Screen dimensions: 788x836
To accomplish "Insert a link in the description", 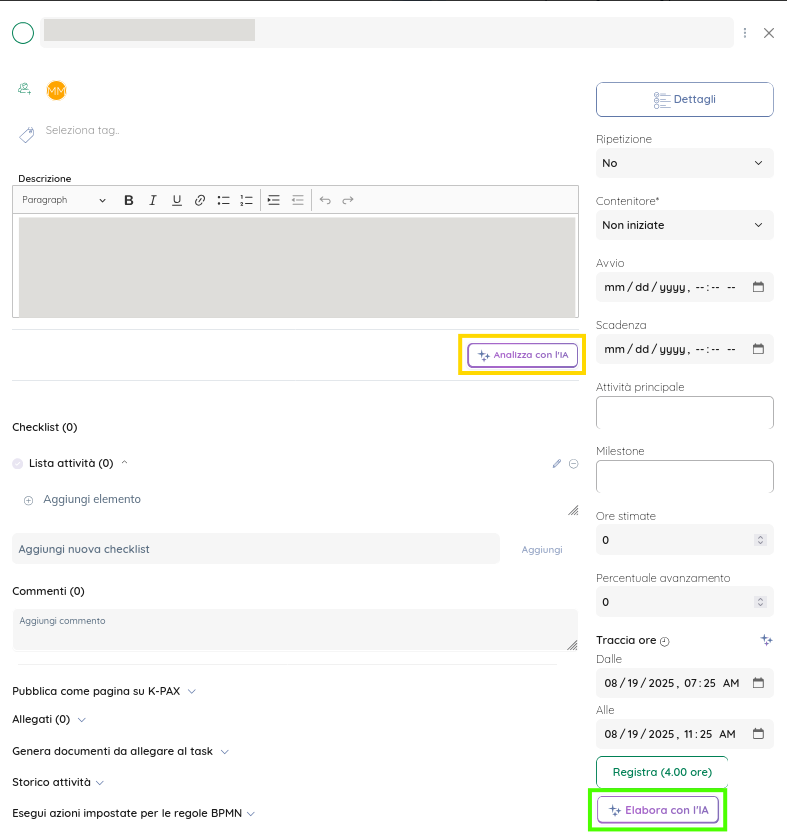I will tap(200, 200).
